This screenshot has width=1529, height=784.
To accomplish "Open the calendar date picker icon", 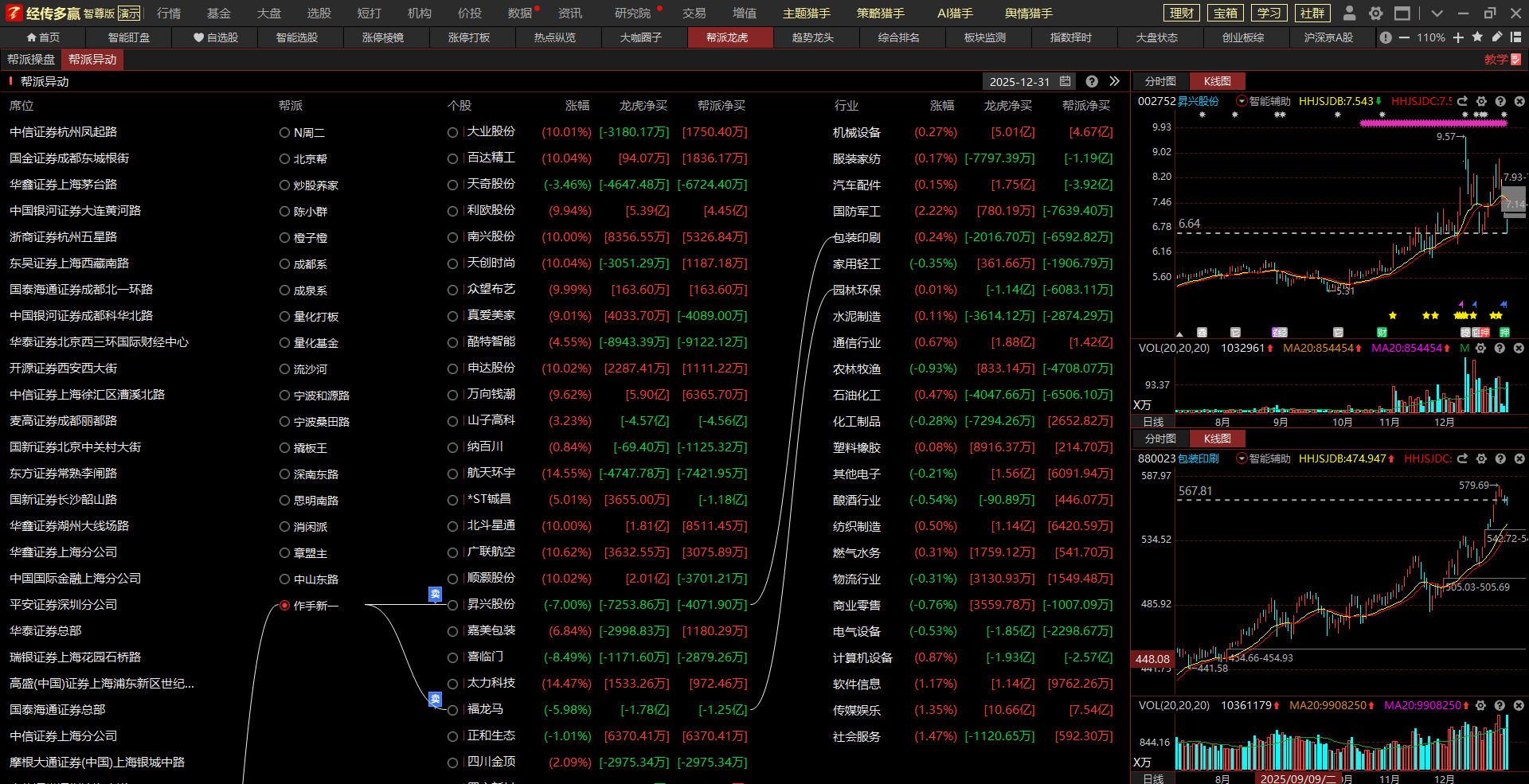I will tap(1066, 81).
